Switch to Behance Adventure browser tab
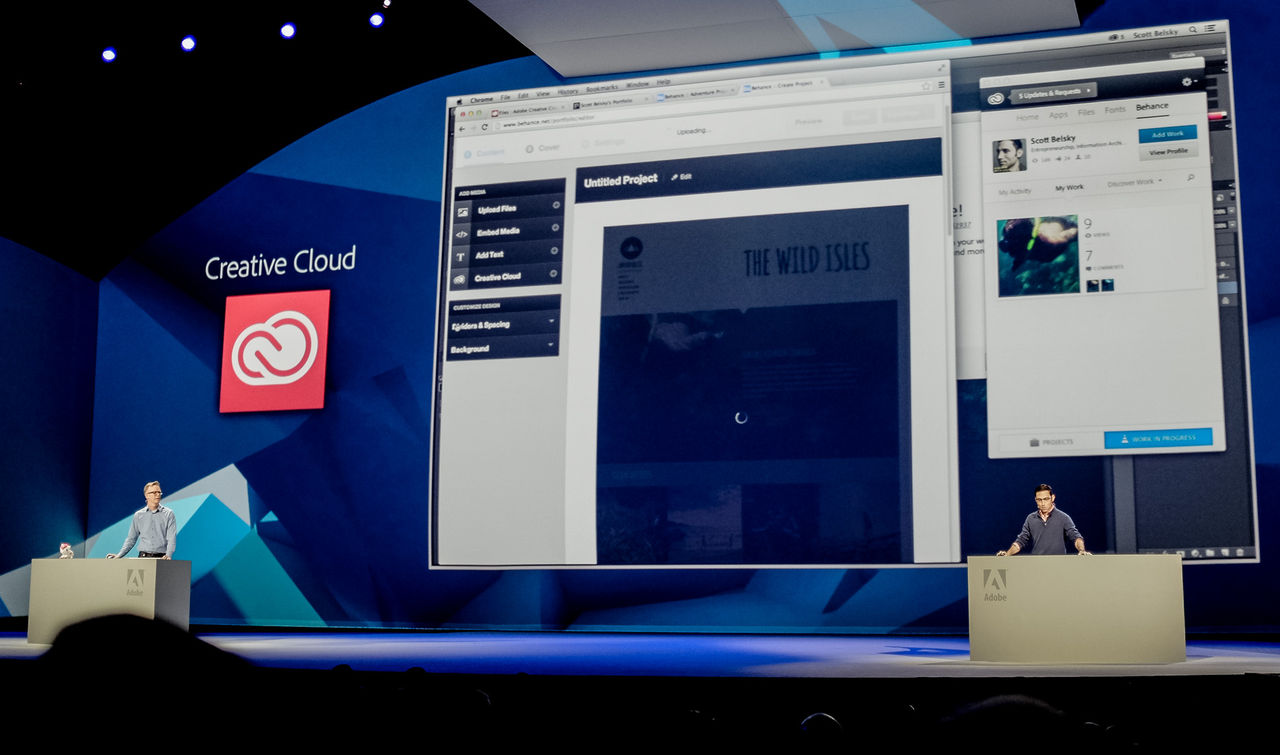This screenshot has width=1280, height=755. (696, 94)
